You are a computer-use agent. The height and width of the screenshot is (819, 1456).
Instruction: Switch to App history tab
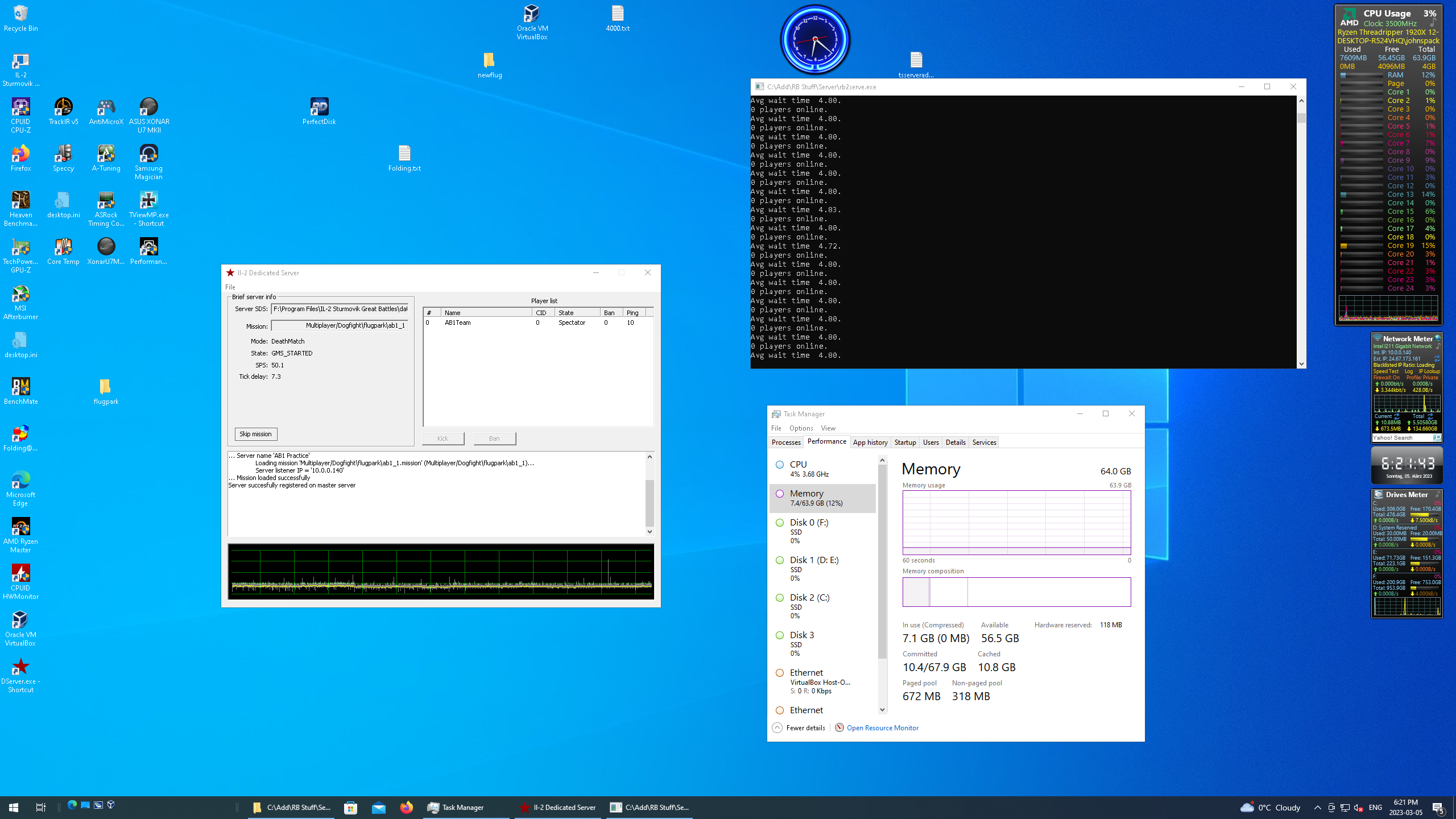[870, 442]
